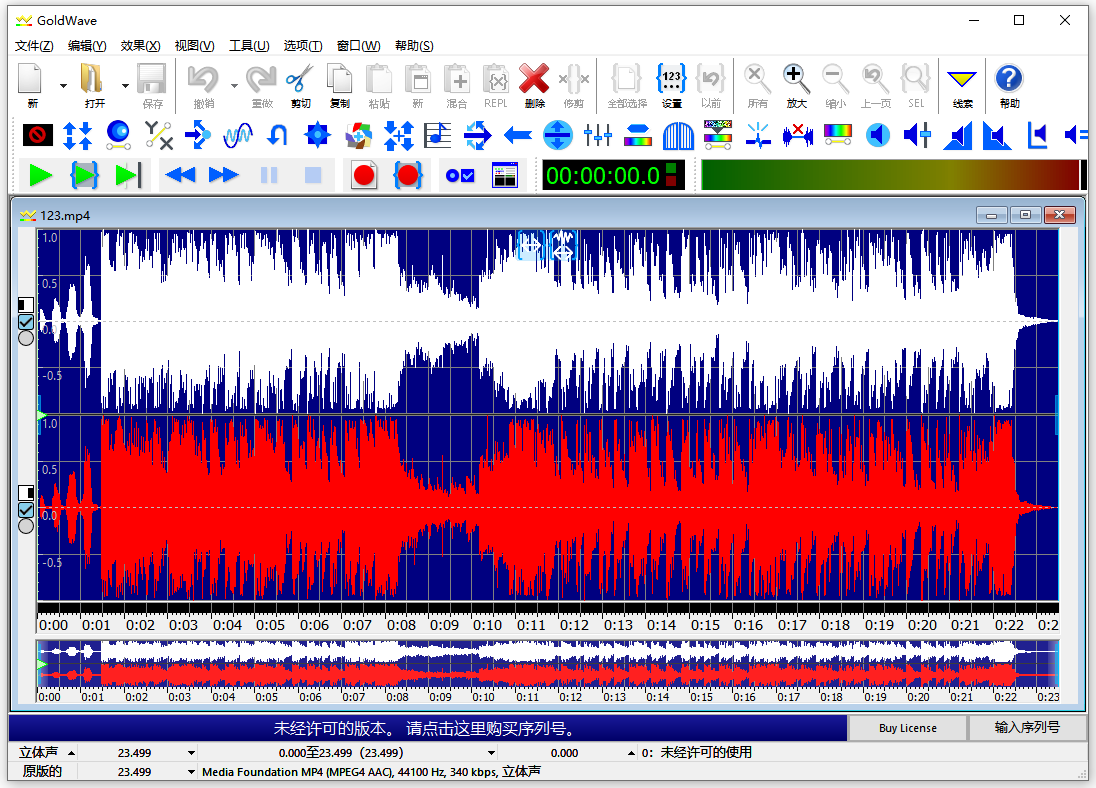The width and height of the screenshot is (1096, 788).
Task: Cut selection with the 剪切 scissors icon
Action: point(300,85)
